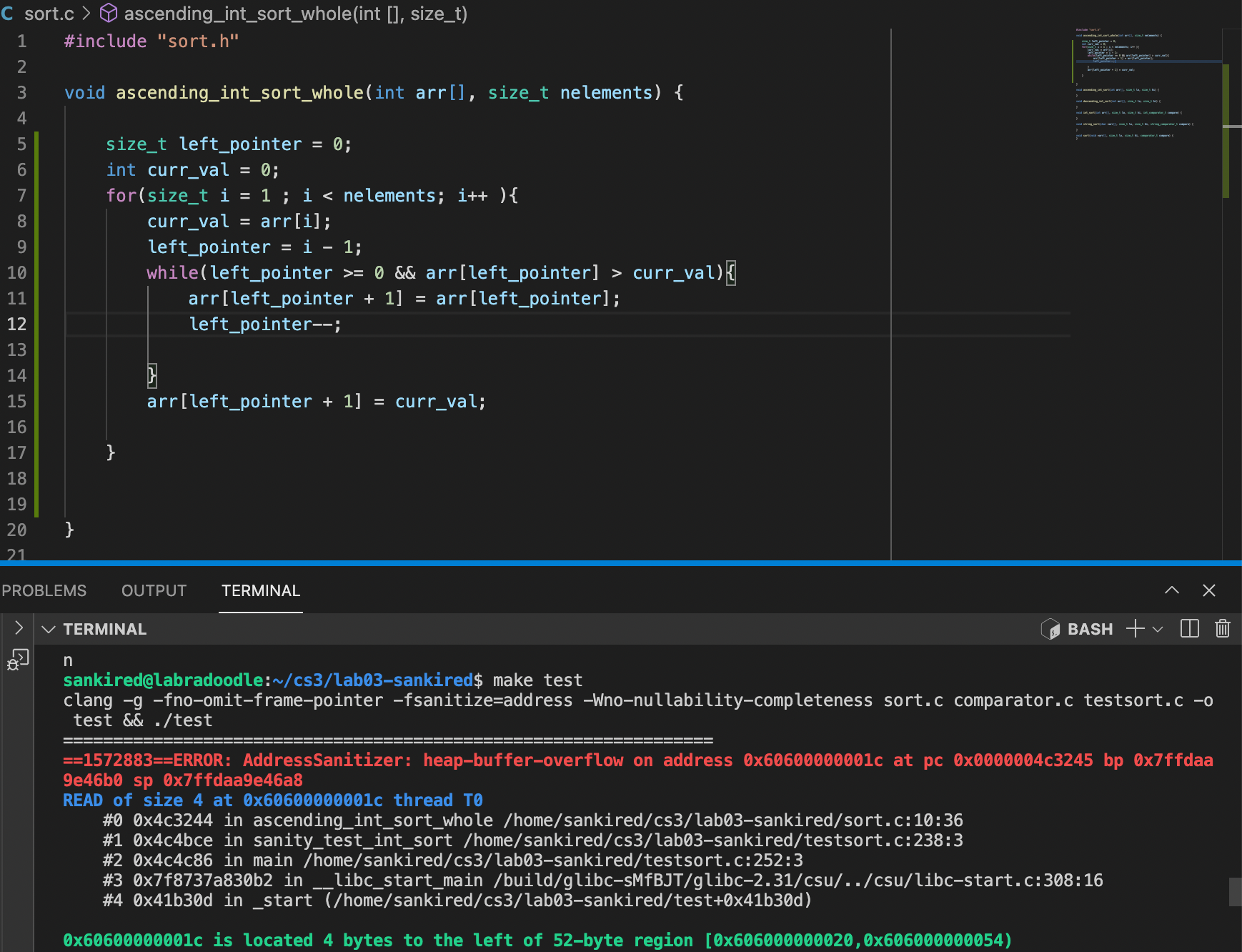The width and height of the screenshot is (1242, 952).
Task: Click the C file icon in breadcrumb
Action: [8, 14]
